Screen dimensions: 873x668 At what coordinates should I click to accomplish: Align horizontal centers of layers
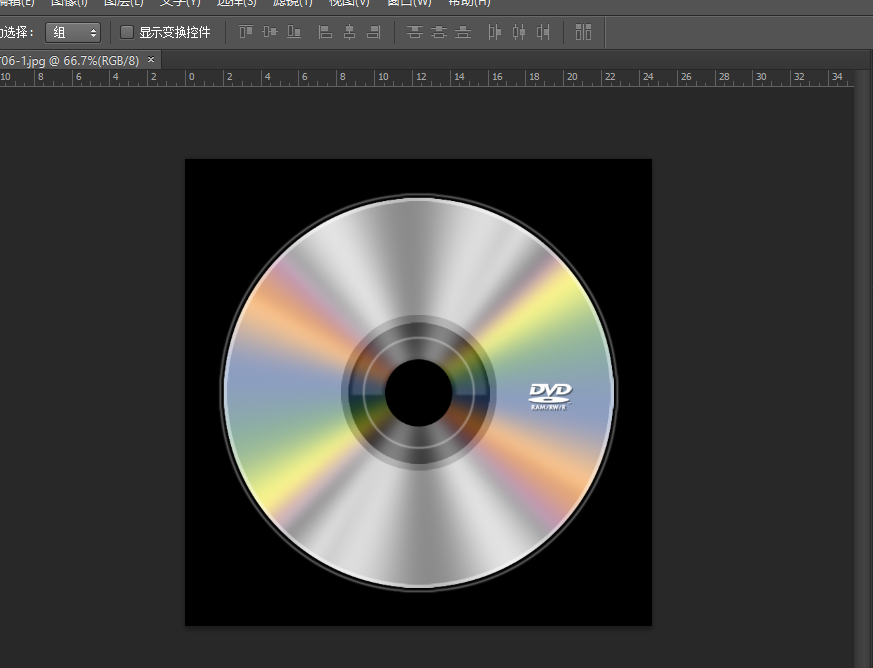coord(350,32)
